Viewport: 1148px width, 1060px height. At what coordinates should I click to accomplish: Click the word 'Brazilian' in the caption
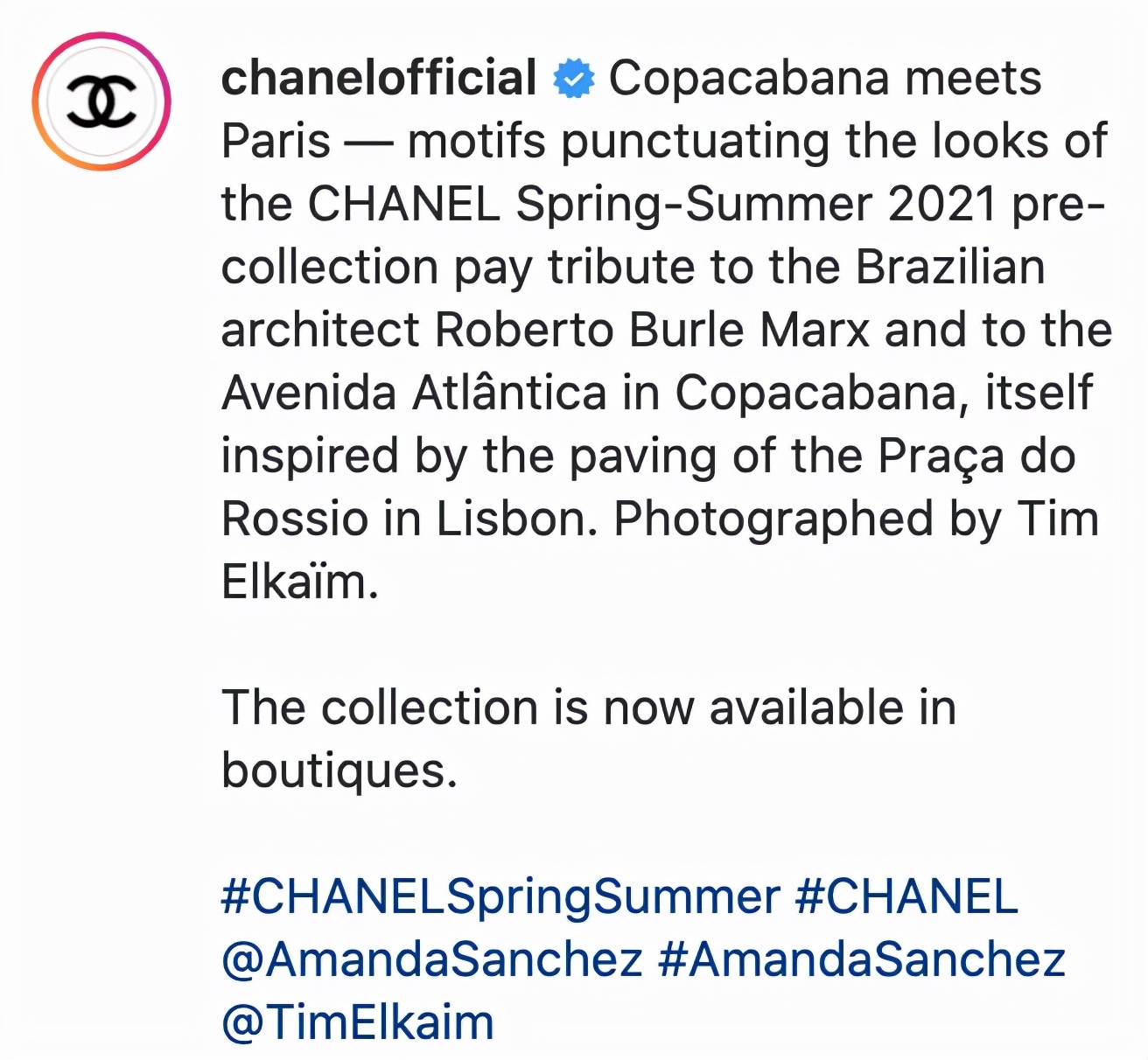pos(950,268)
